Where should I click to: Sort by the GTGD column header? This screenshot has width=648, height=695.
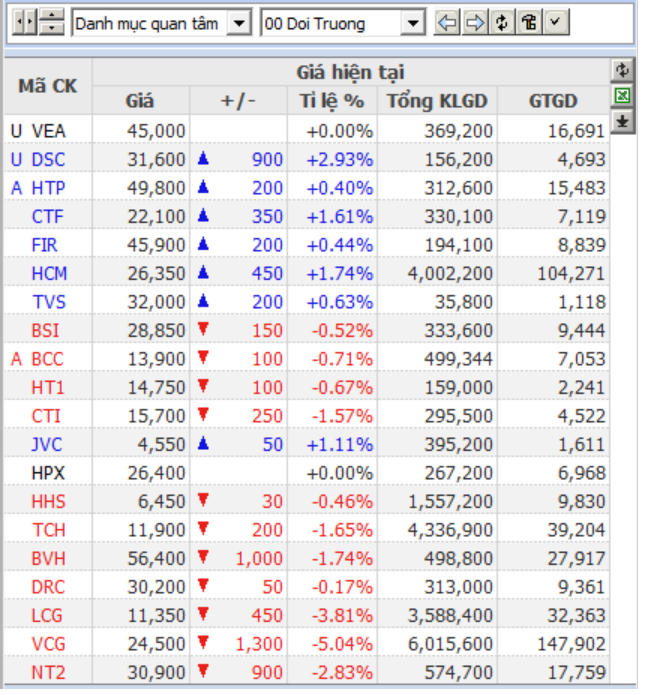pos(553,101)
